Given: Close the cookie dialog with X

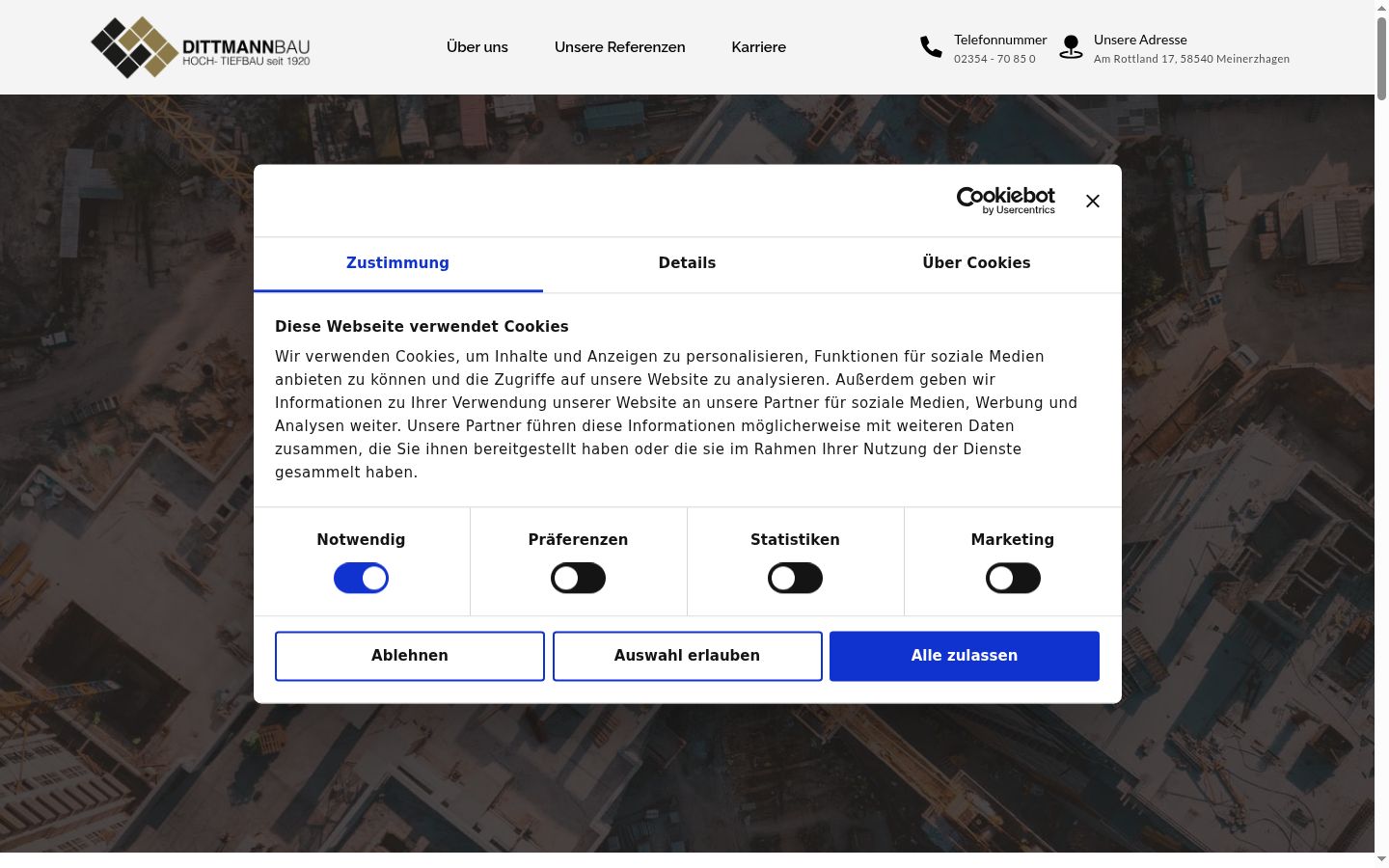Looking at the screenshot, I should click(1092, 201).
